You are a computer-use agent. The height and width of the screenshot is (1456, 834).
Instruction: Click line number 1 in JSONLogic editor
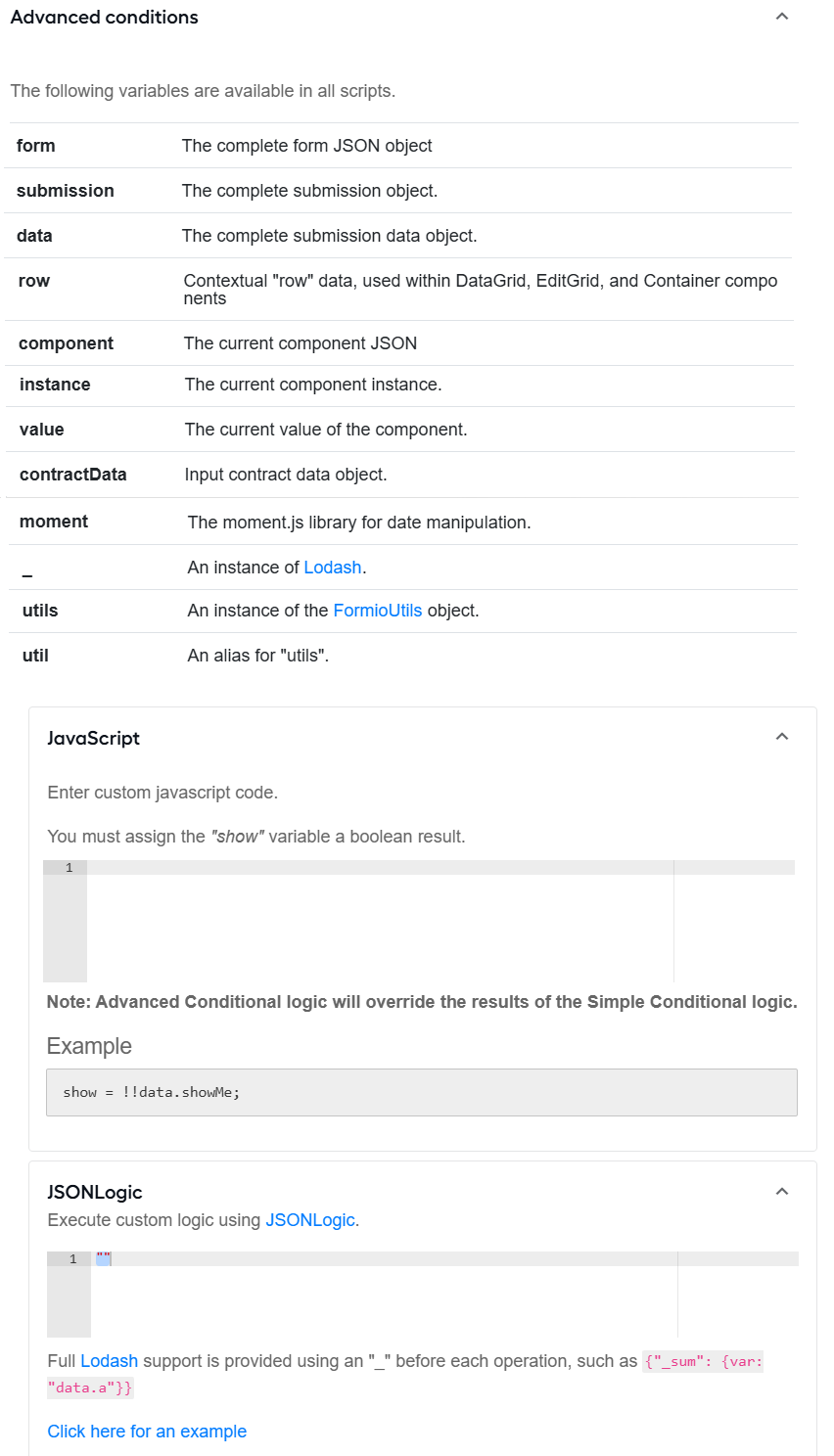pyautogui.click(x=72, y=1259)
